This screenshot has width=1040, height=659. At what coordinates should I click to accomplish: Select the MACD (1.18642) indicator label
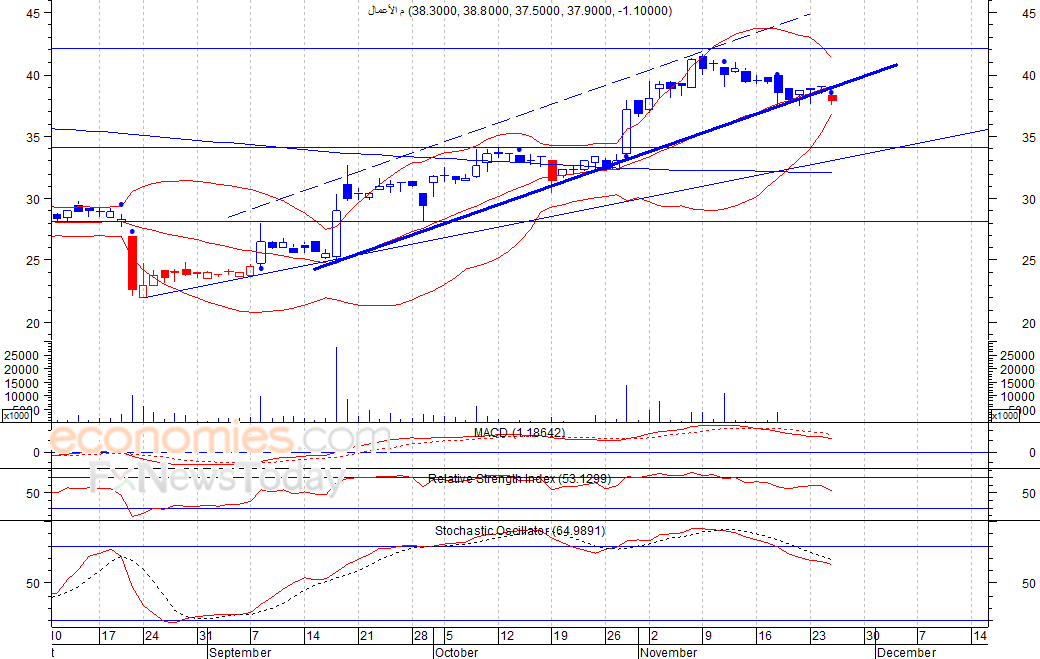point(519,433)
